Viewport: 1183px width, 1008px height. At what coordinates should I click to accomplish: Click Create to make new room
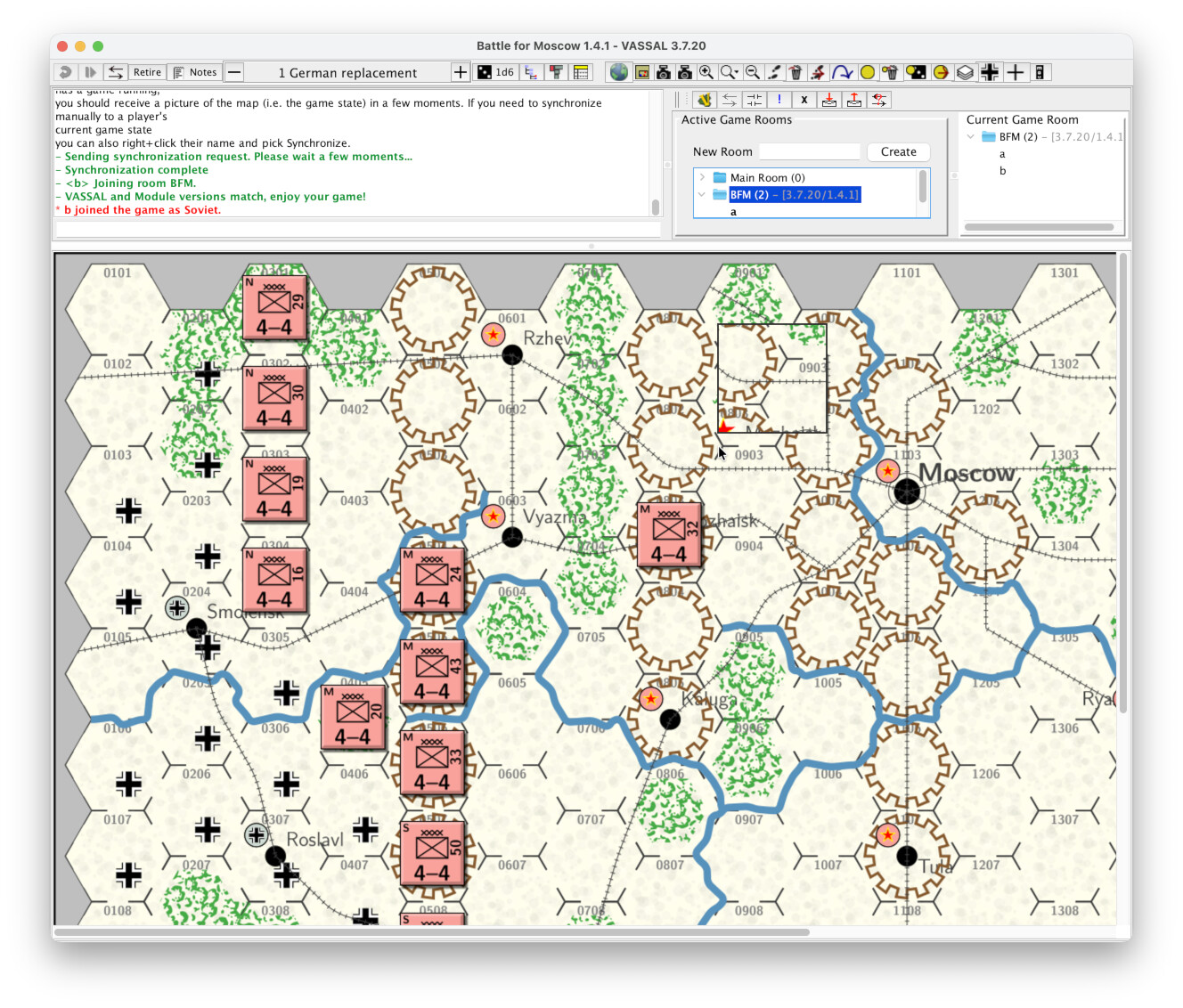click(x=898, y=152)
